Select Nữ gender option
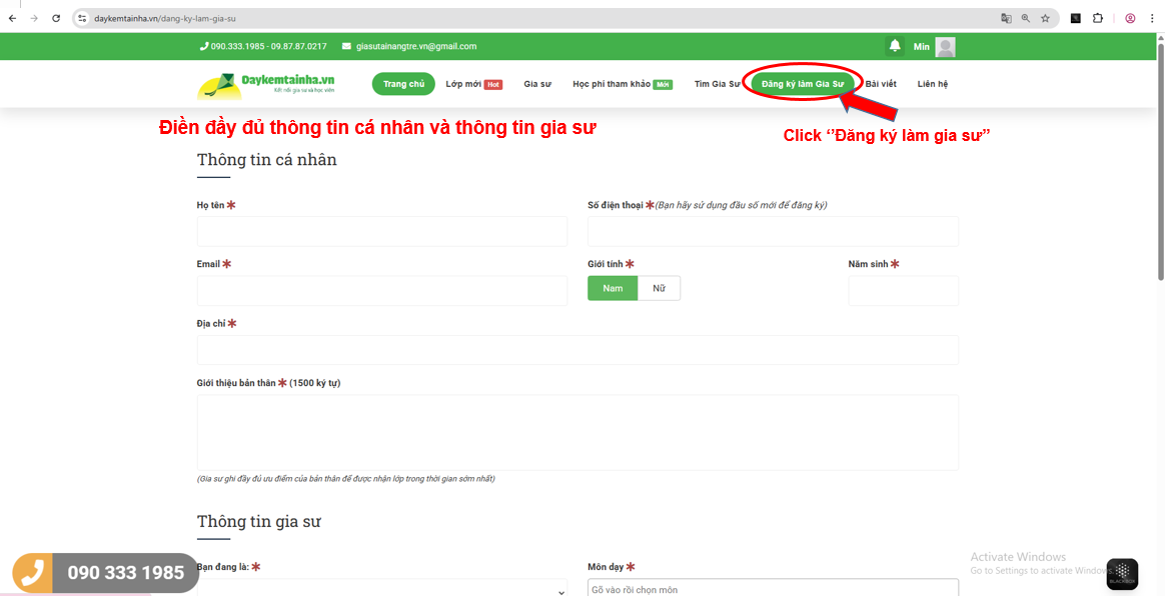This screenshot has height=596, width=1166. pyautogui.click(x=659, y=288)
